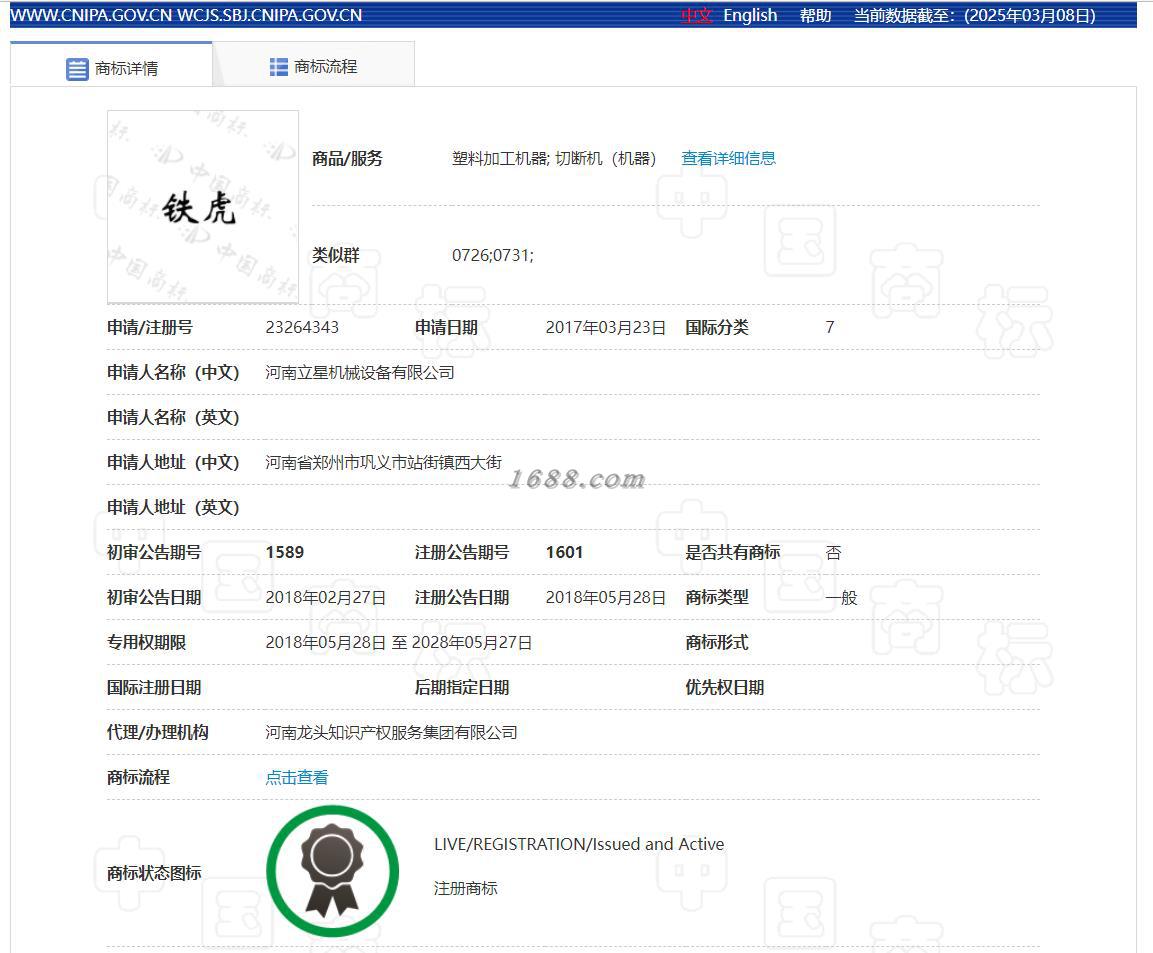The width and height of the screenshot is (1153, 953).
Task: Click the 商标详情 document icon
Action: click(77, 69)
